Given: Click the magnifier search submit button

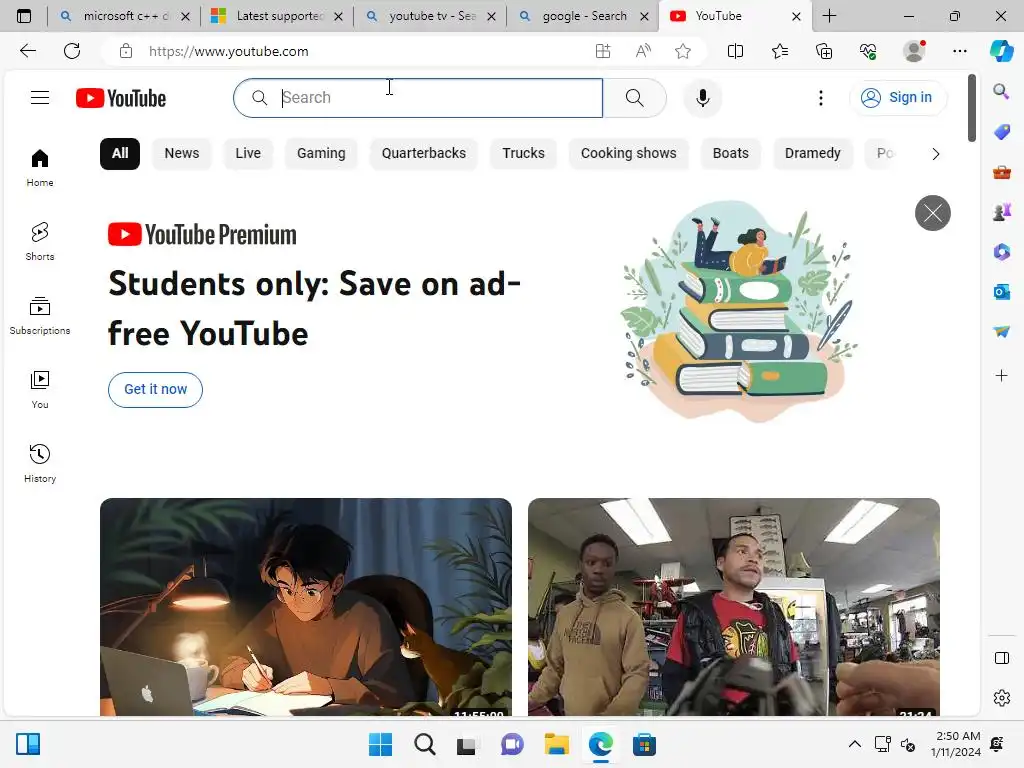Looking at the screenshot, I should tap(634, 98).
